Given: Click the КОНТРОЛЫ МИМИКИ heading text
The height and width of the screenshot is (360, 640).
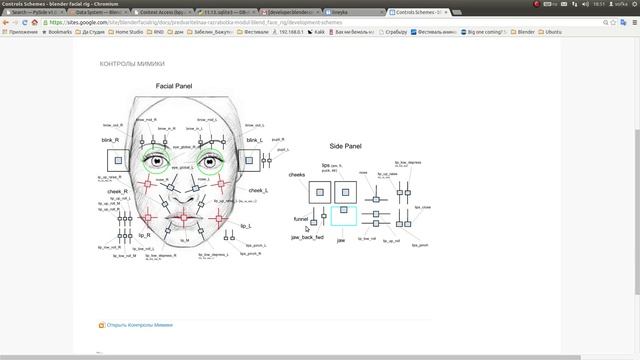Looking at the screenshot, I should (x=132, y=64).
